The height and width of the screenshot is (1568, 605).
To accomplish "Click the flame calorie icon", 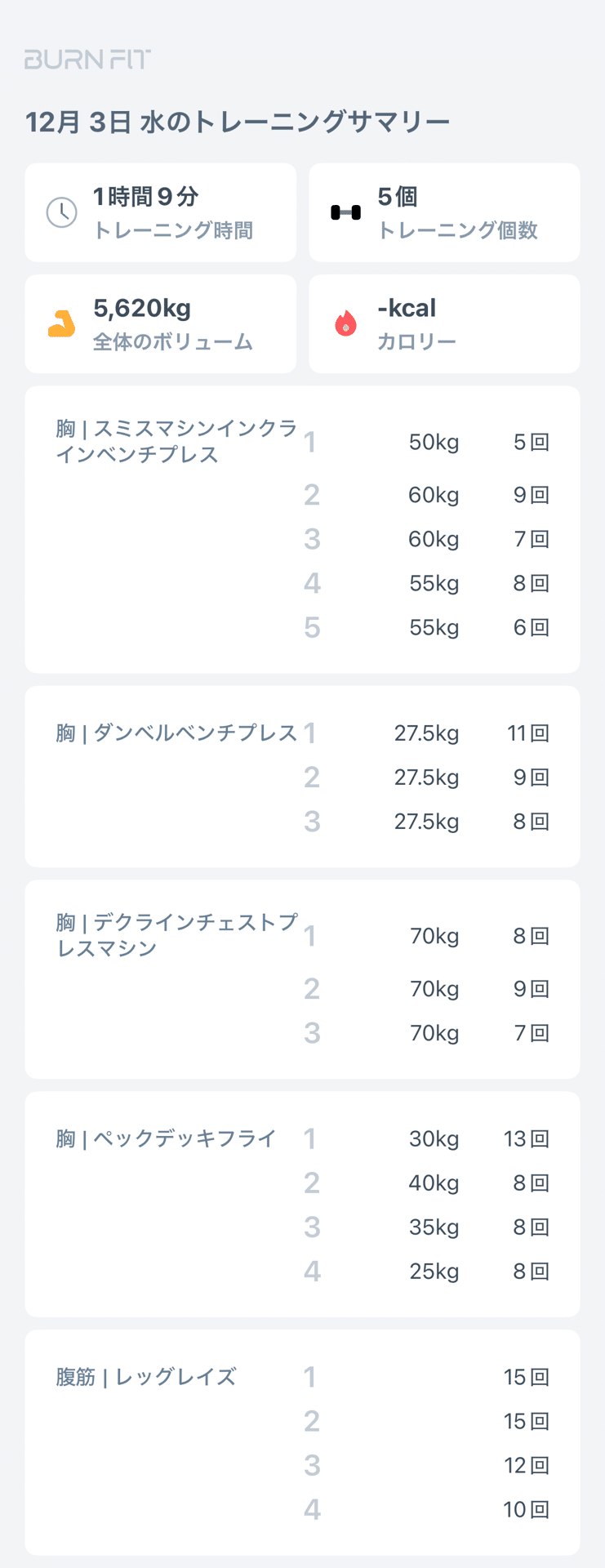I will 345,324.
